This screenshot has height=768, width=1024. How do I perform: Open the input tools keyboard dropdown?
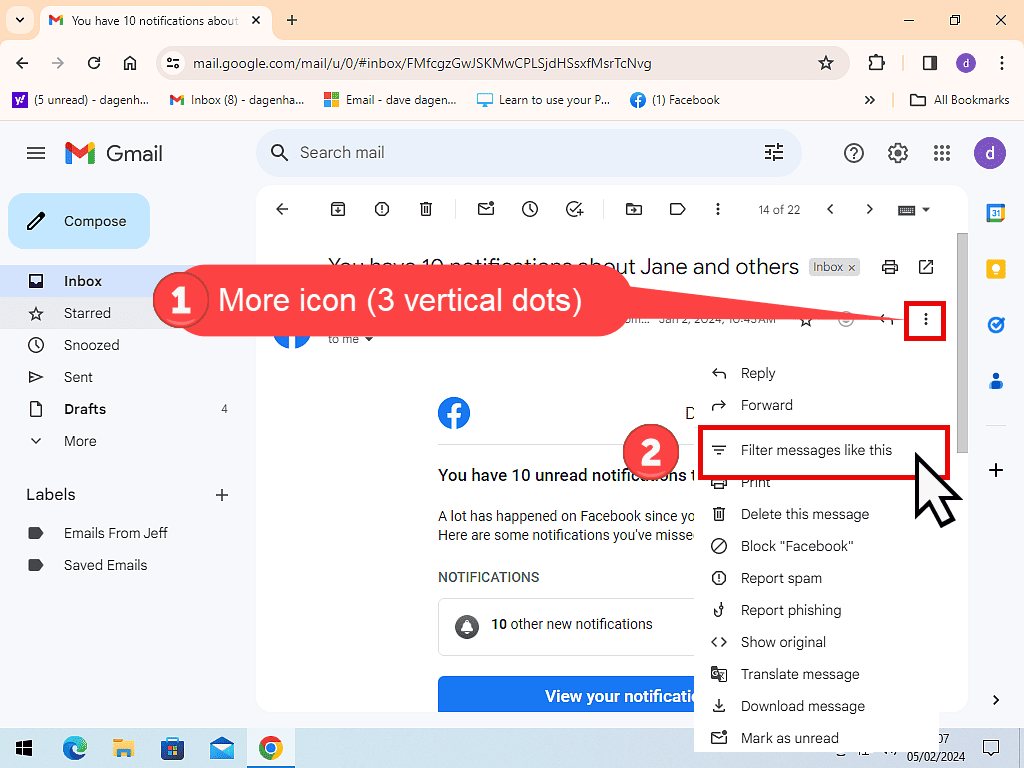coord(914,209)
